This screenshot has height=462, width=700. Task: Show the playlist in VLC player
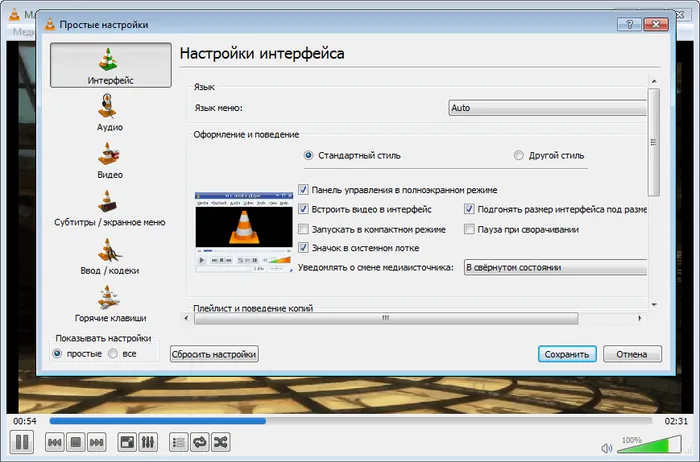tap(179, 442)
